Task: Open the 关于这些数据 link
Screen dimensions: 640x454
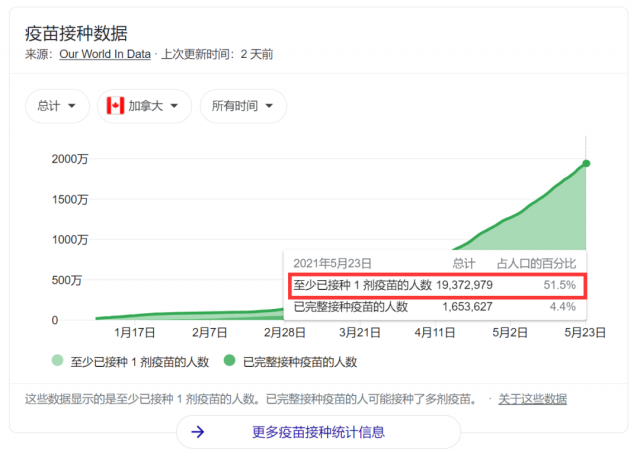Action: click(532, 399)
